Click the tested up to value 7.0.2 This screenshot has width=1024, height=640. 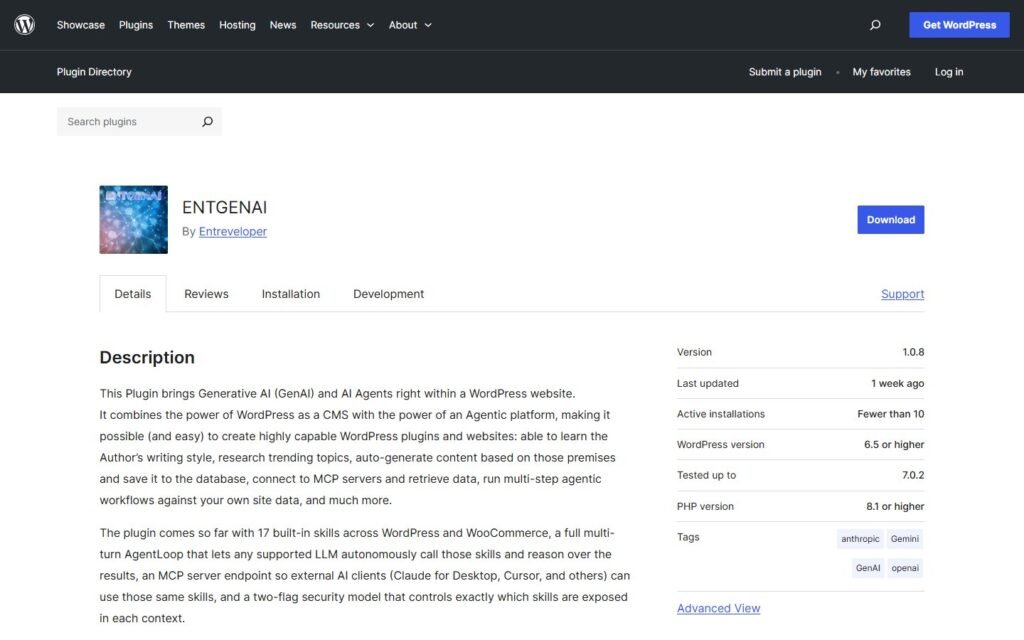(913, 475)
